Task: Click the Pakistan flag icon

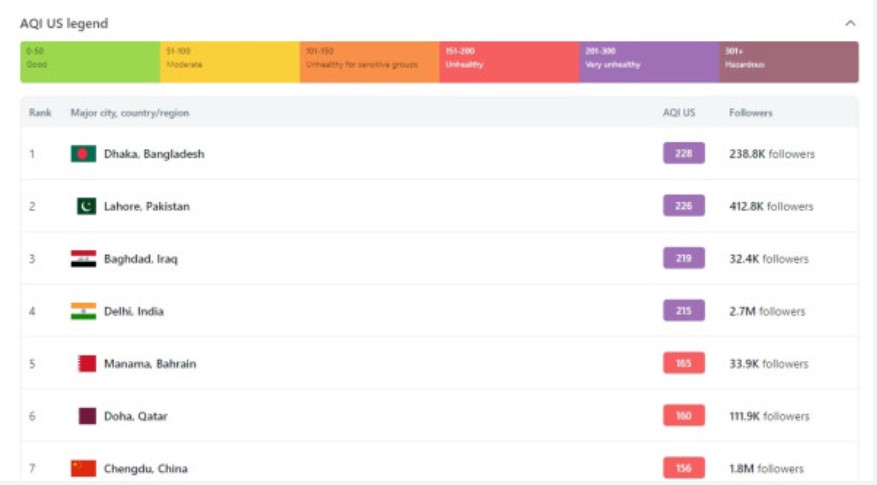Action: 87,206
